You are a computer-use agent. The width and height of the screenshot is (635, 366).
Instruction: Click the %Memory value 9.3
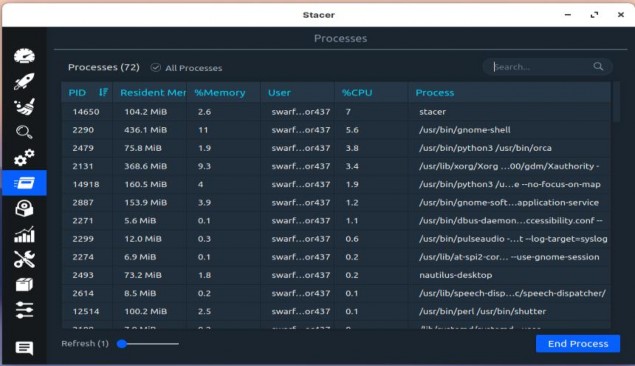point(204,166)
